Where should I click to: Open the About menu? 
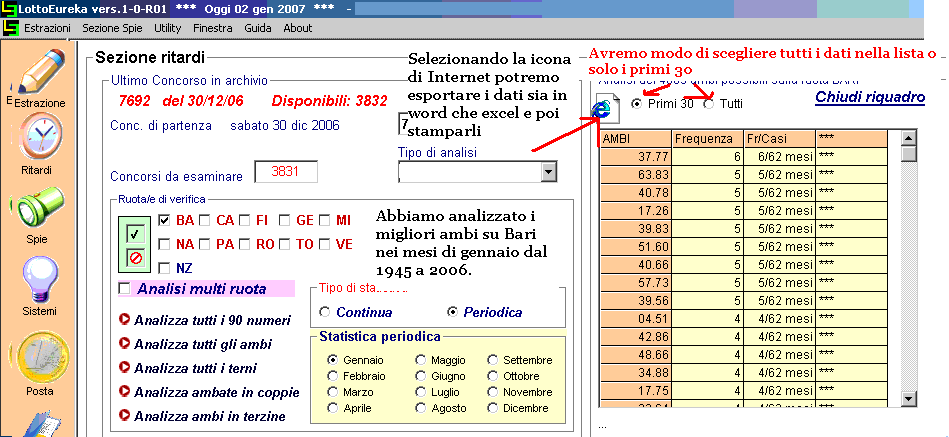point(298,28)
